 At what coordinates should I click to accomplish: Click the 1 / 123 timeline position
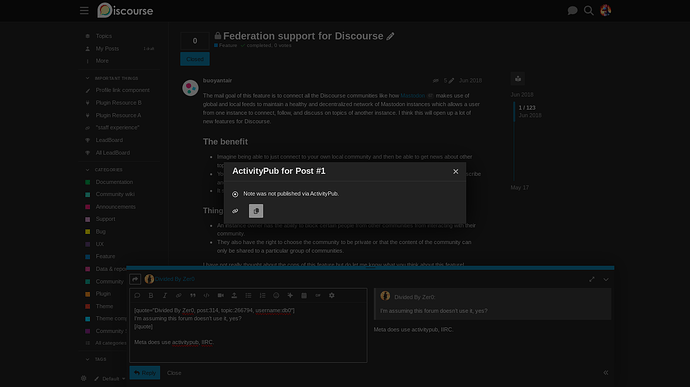(x=527, y=108)
